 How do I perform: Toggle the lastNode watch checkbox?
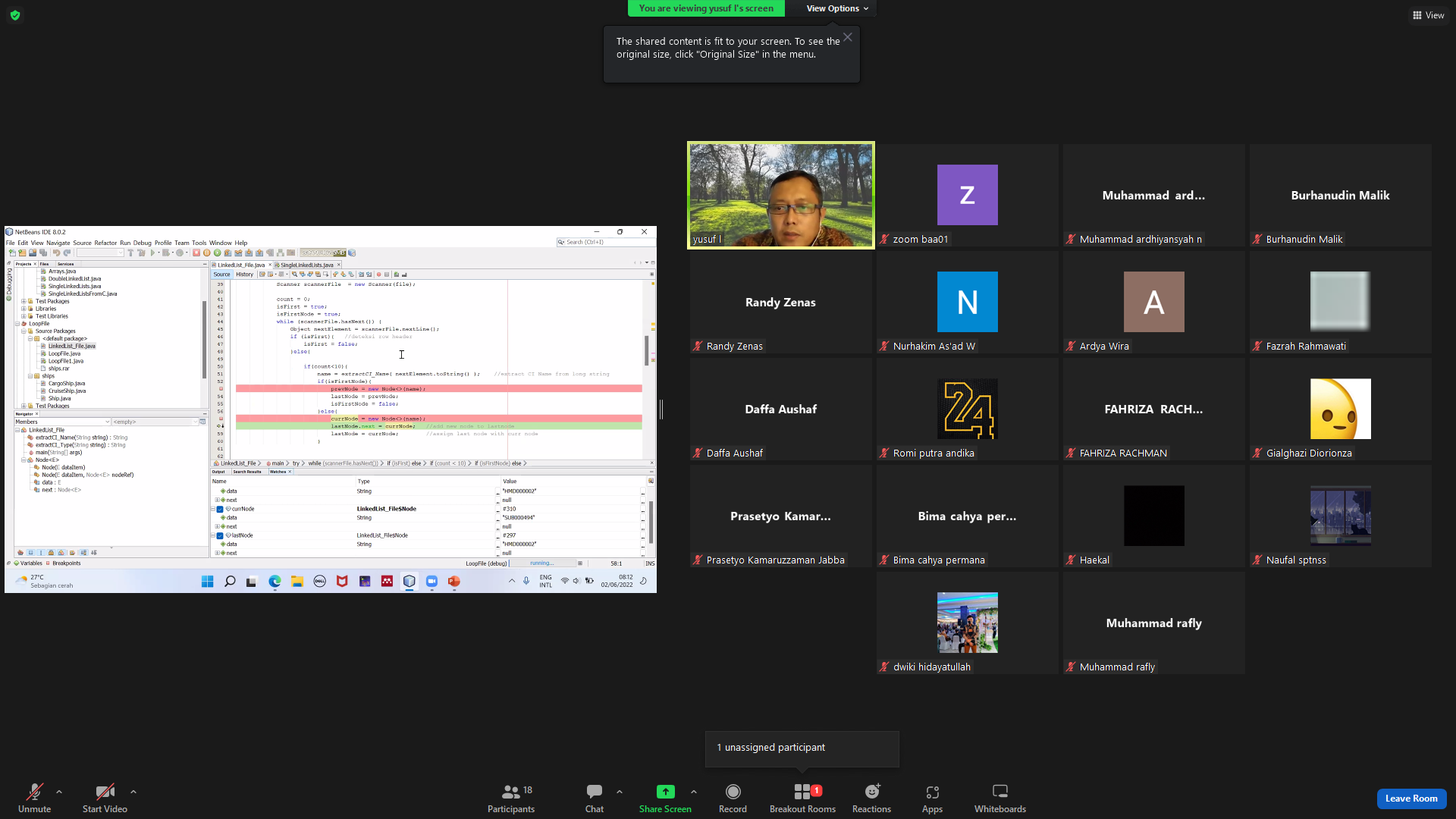(x=220, y=535)
